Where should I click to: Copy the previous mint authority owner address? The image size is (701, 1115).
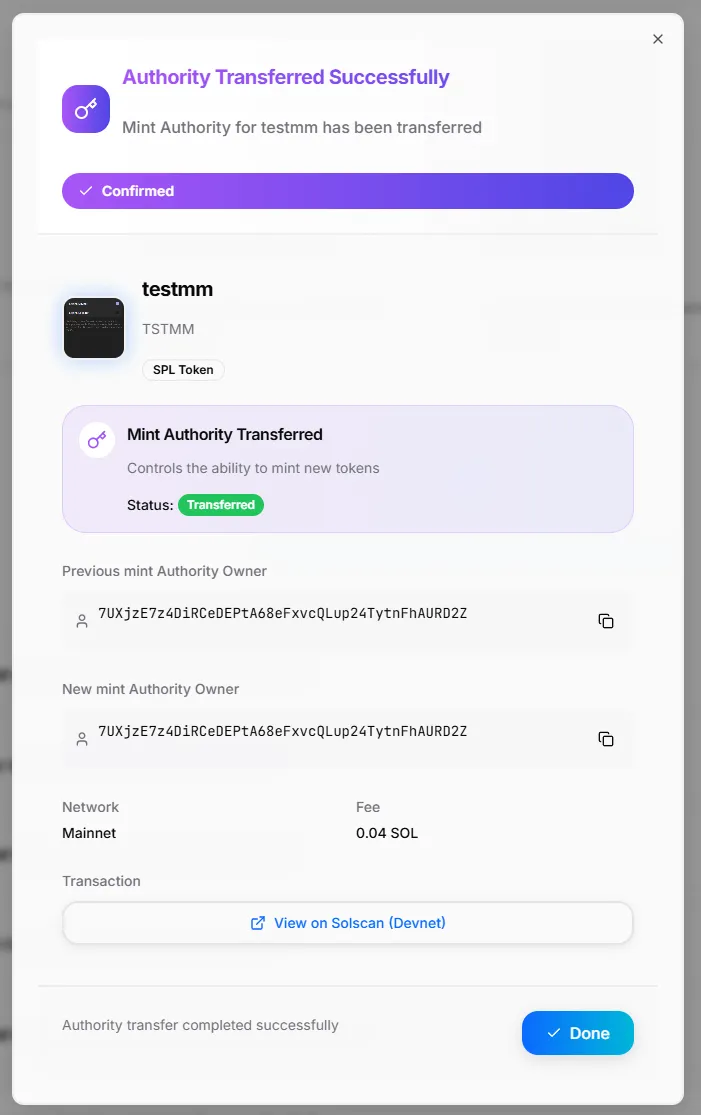pyautogui.click(x=606, y=620)
